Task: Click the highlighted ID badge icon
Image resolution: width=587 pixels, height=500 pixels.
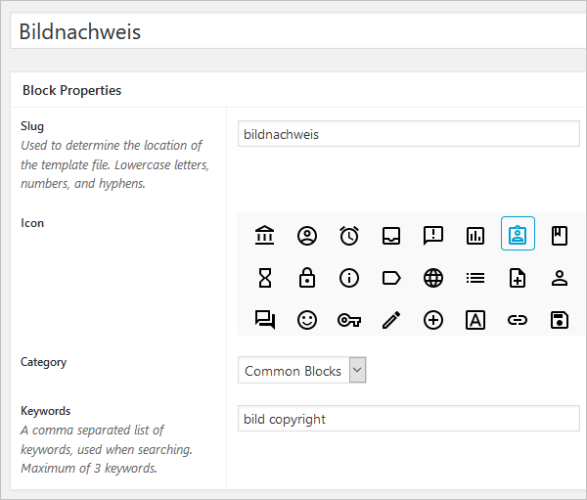Action: point(518,234)
